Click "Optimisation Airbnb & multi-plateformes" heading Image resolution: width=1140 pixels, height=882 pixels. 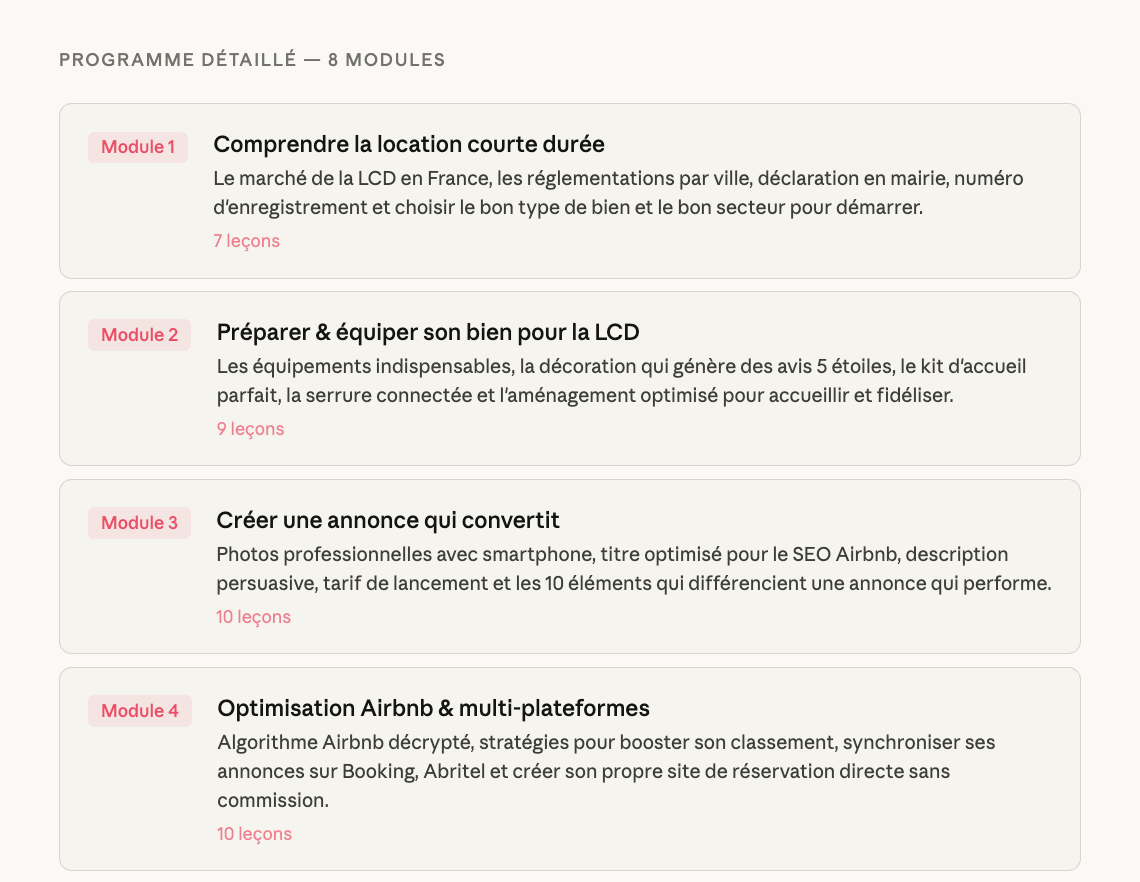point(433,708)
